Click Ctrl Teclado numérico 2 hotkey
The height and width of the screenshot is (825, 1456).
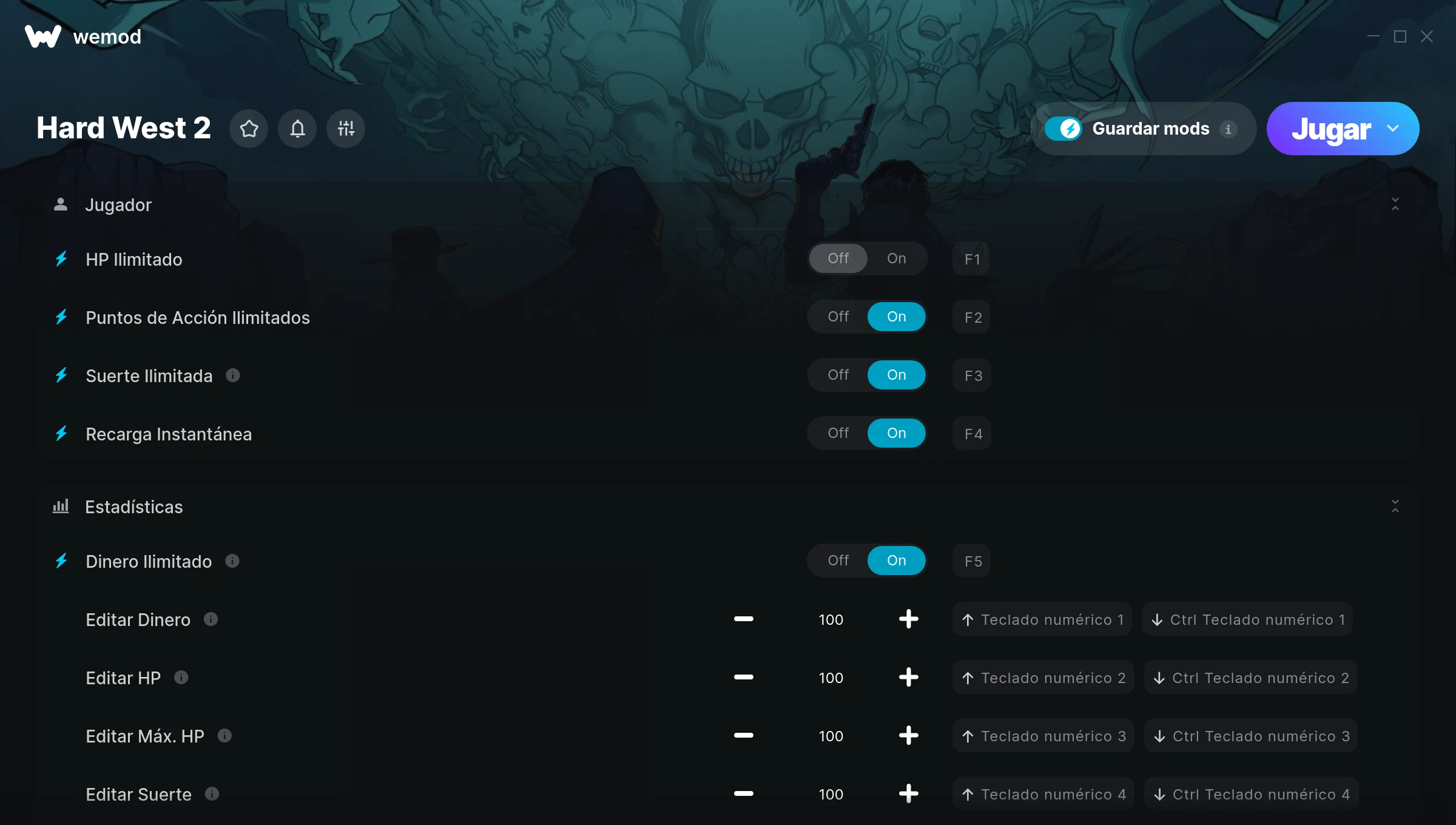coord(1250,678)
